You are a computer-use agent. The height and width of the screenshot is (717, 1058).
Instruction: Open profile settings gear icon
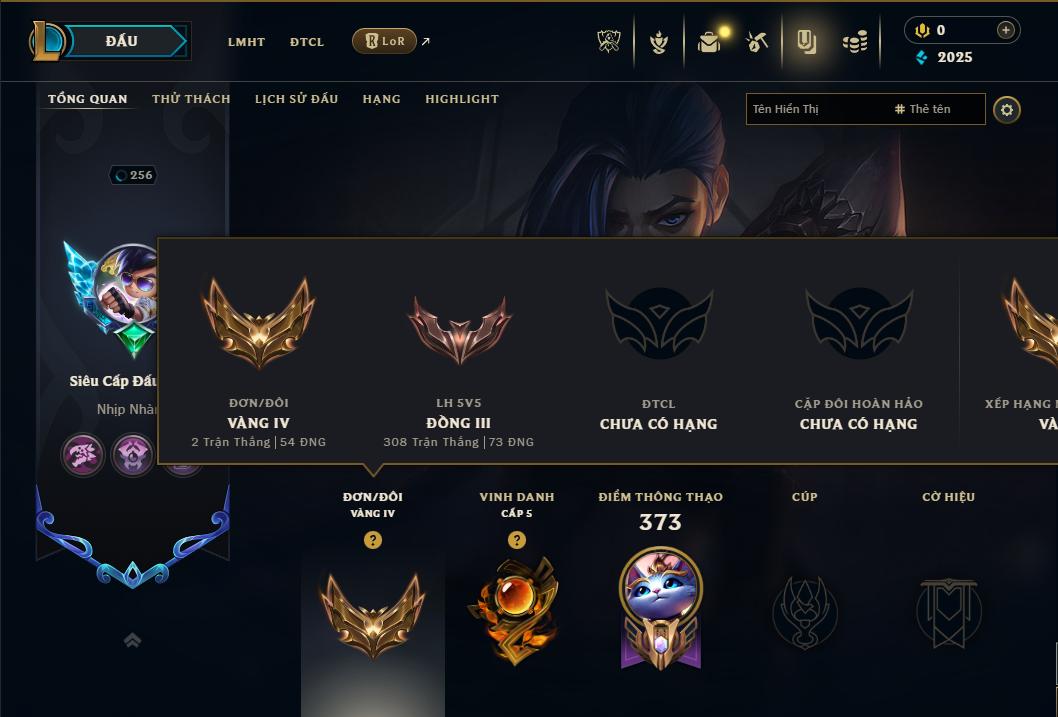tap(1007, 110)
